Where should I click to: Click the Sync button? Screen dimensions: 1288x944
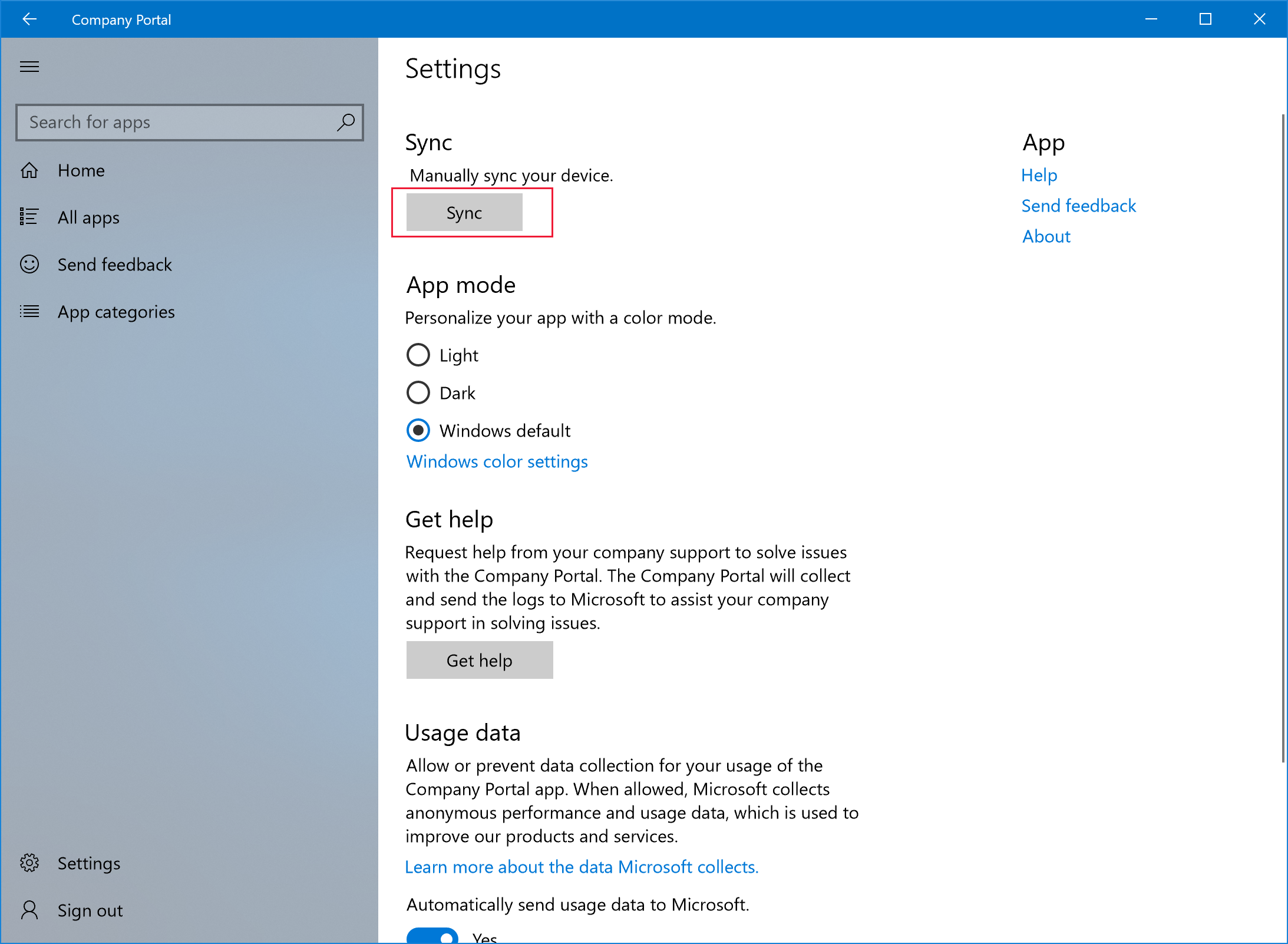coord(463,212)
